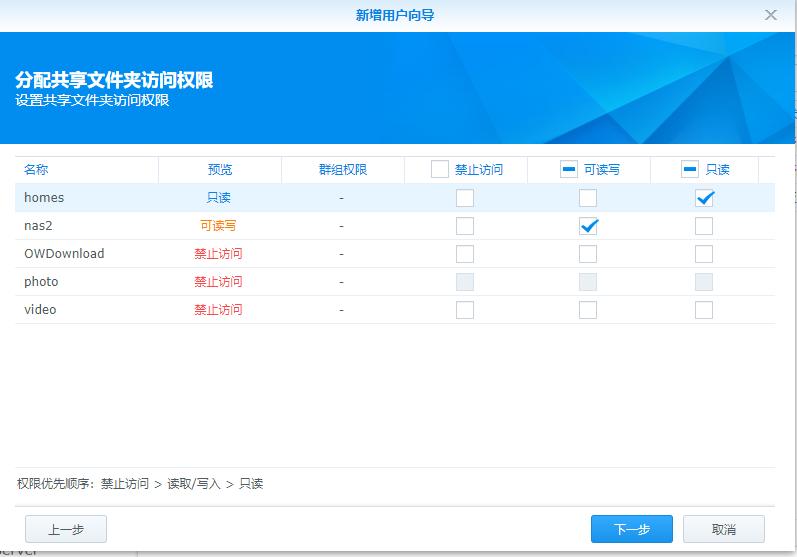The height and width of the screenshot is (557, 797).
Task: Close the 新增用户向导 dialog
Action: [771, 15]
